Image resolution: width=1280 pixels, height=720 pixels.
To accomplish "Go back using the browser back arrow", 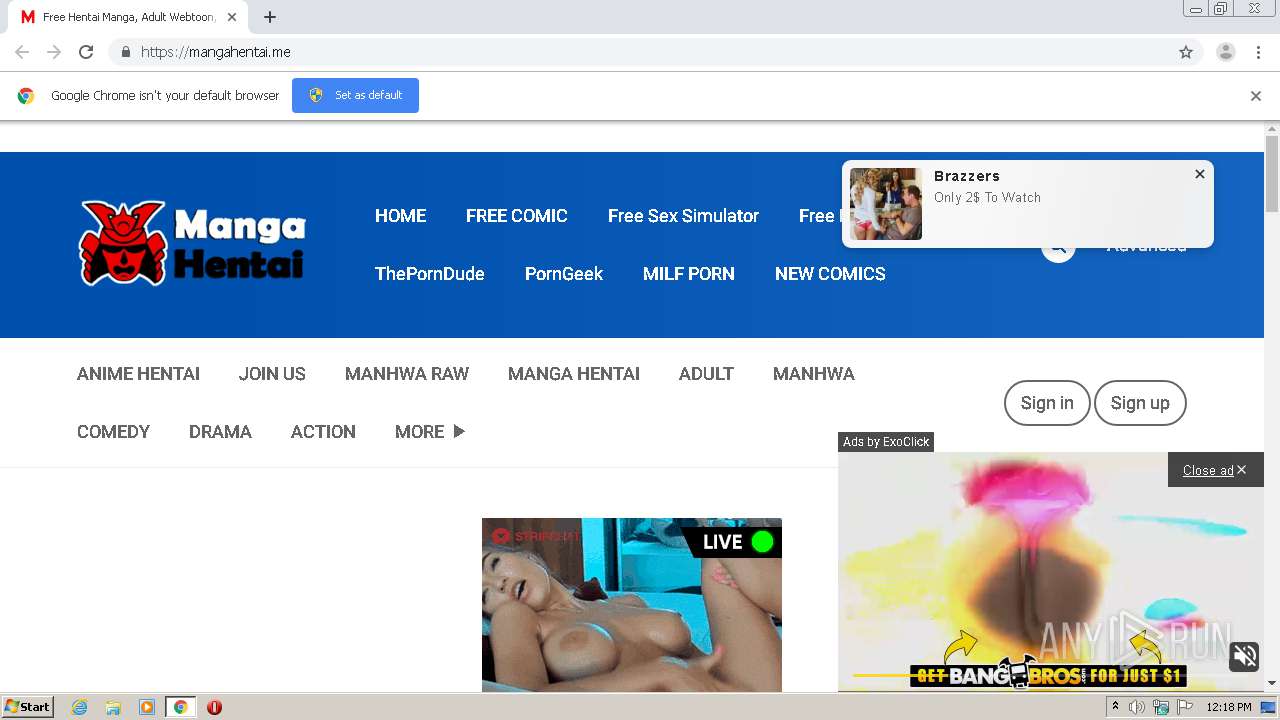I will pos(22,52).
